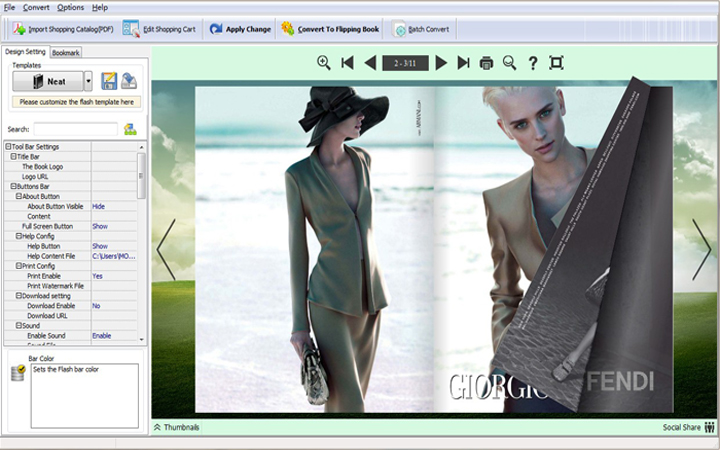
Task: Click Convert To Flipping Book button
Action: [330, 29]
